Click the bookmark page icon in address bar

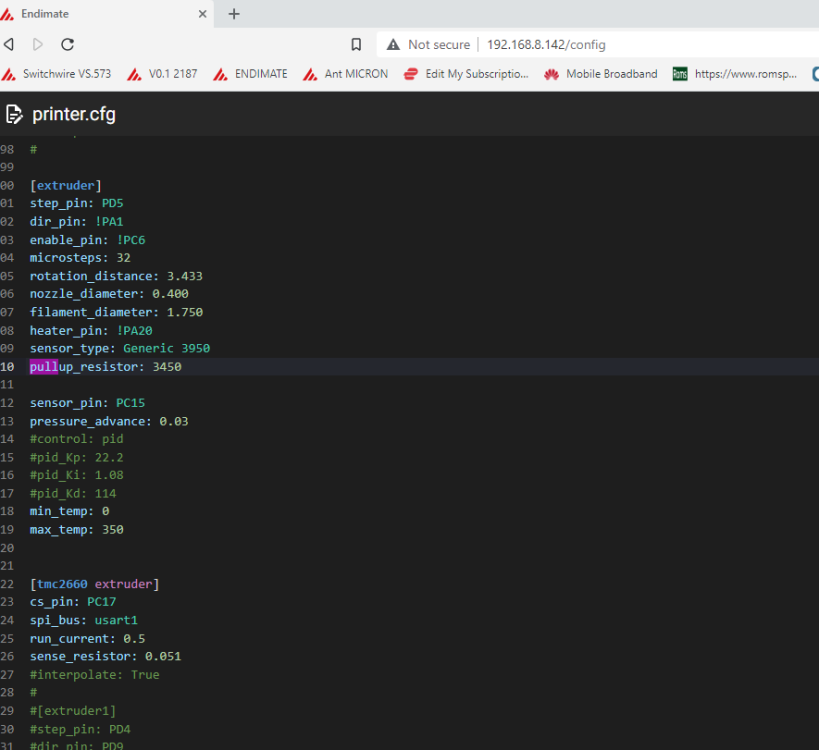[356, 44]
